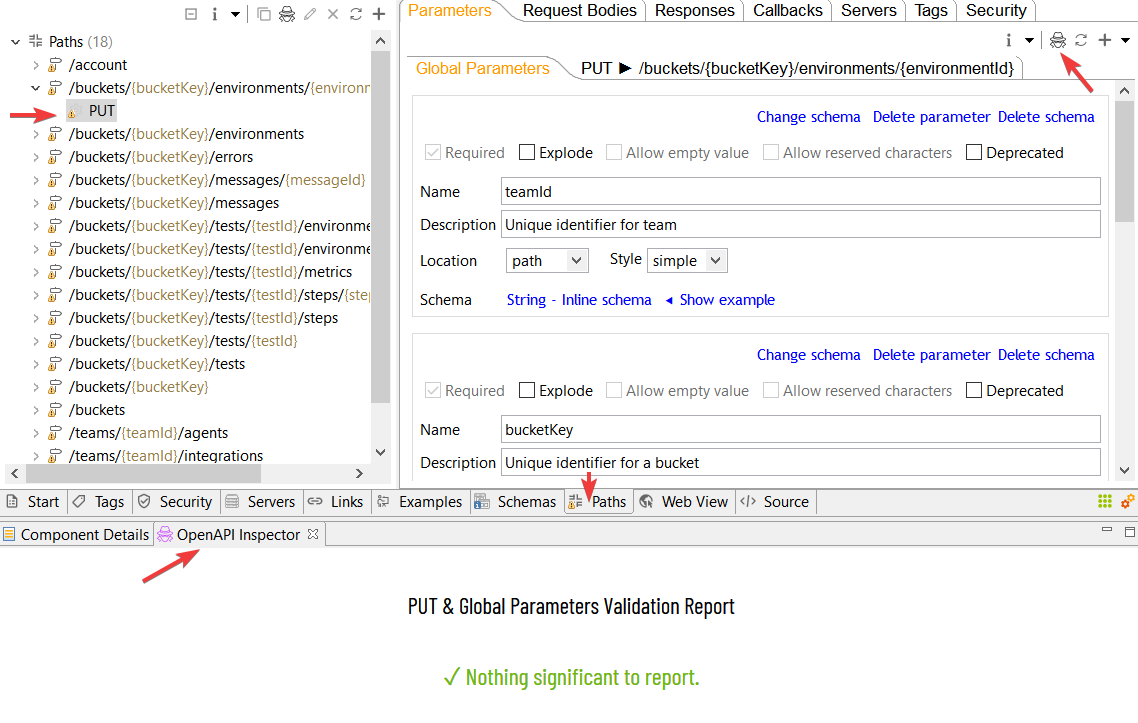Open the Global Parameters sub-tab
Screen dimensions: 1138x723
click(x=483, y=68)
